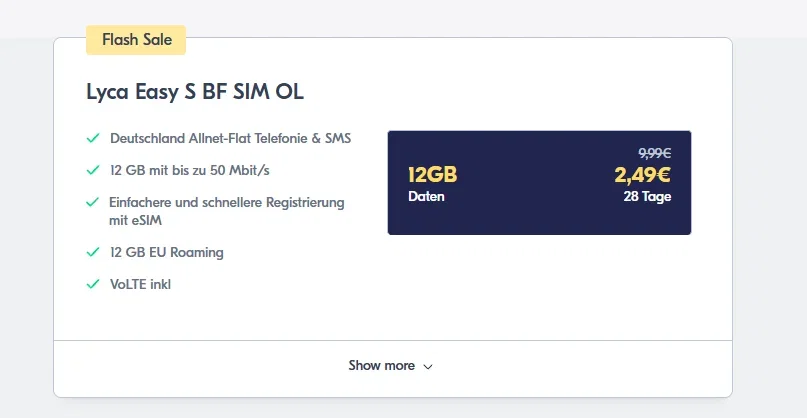Click Deutschland Allnet-Flat Telefonie & SMS text

tap(231, 138)
